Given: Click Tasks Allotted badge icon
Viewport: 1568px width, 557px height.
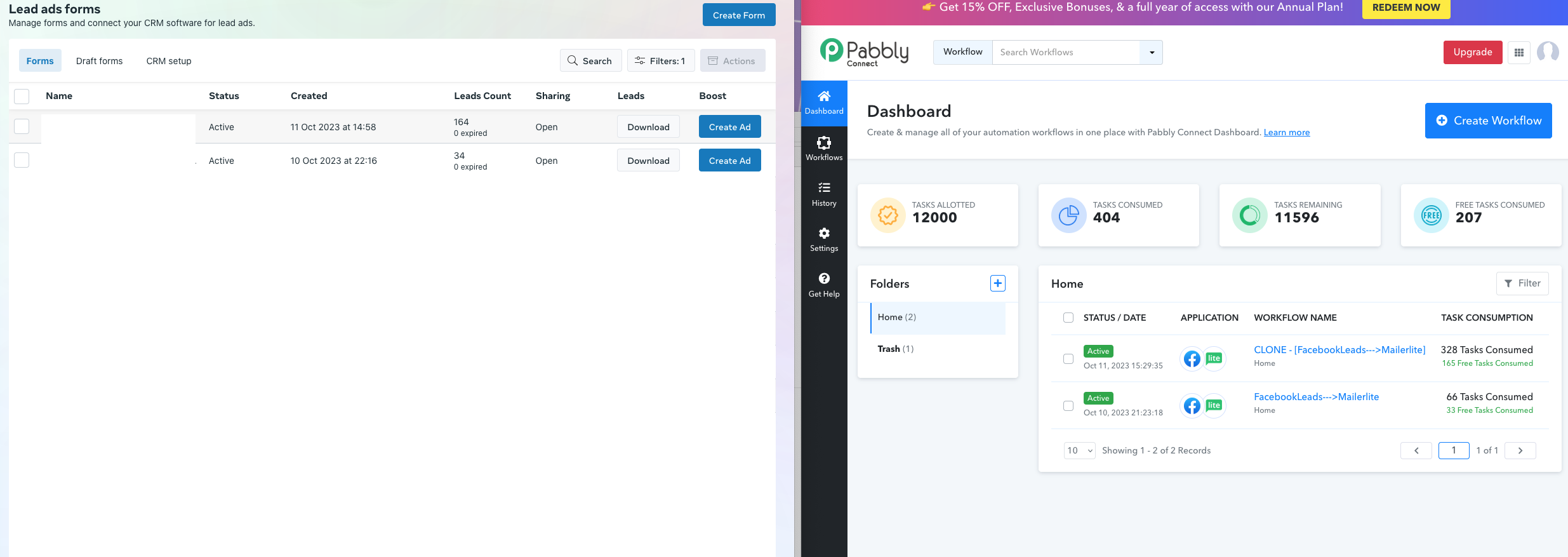Looking at the screenshot, I should pyautogui.click(x=888, y=215).
